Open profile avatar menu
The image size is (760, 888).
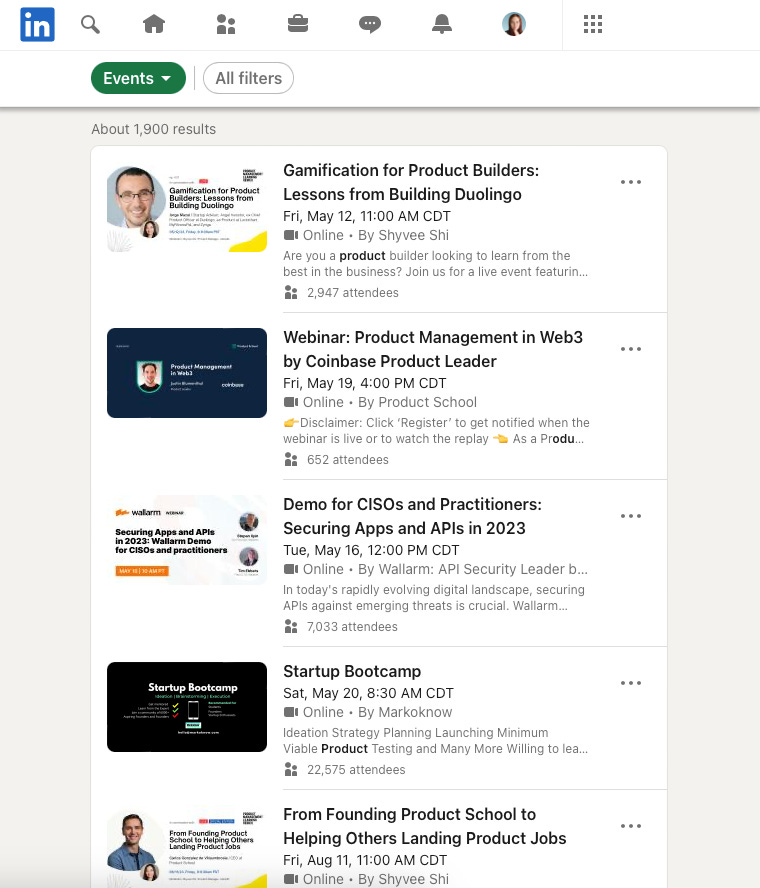tap(514, 24)
